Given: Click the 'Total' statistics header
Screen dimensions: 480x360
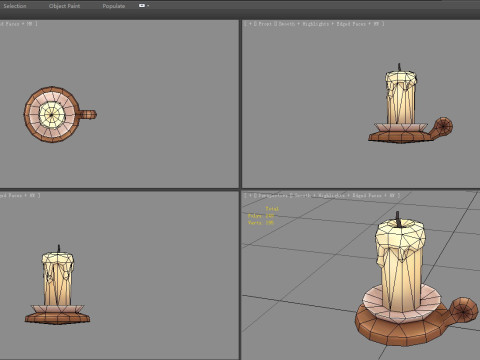Looking at the screenshot, I should click(x=272, y=209).
